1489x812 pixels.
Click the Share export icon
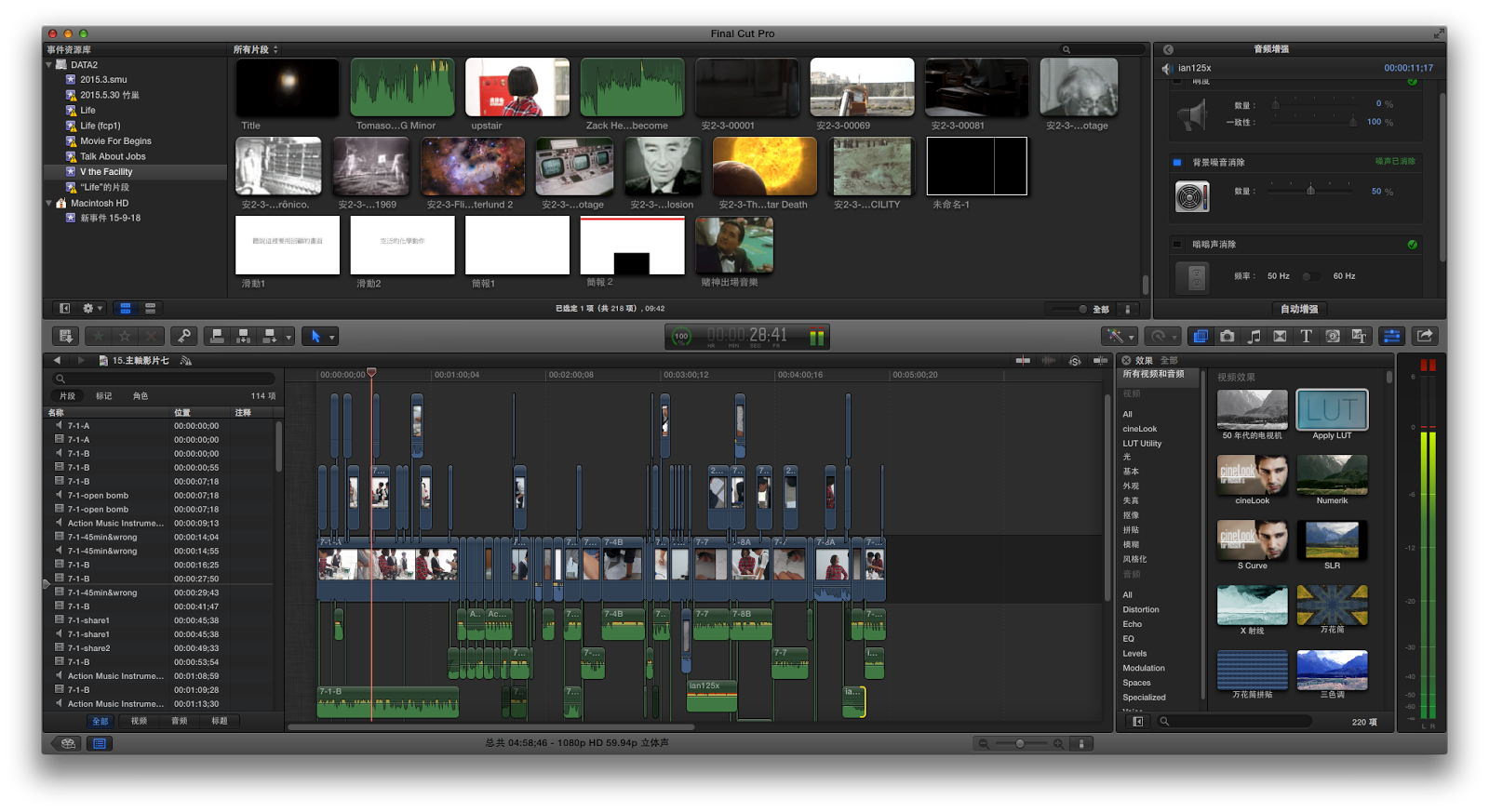[x=1424, y=337]
